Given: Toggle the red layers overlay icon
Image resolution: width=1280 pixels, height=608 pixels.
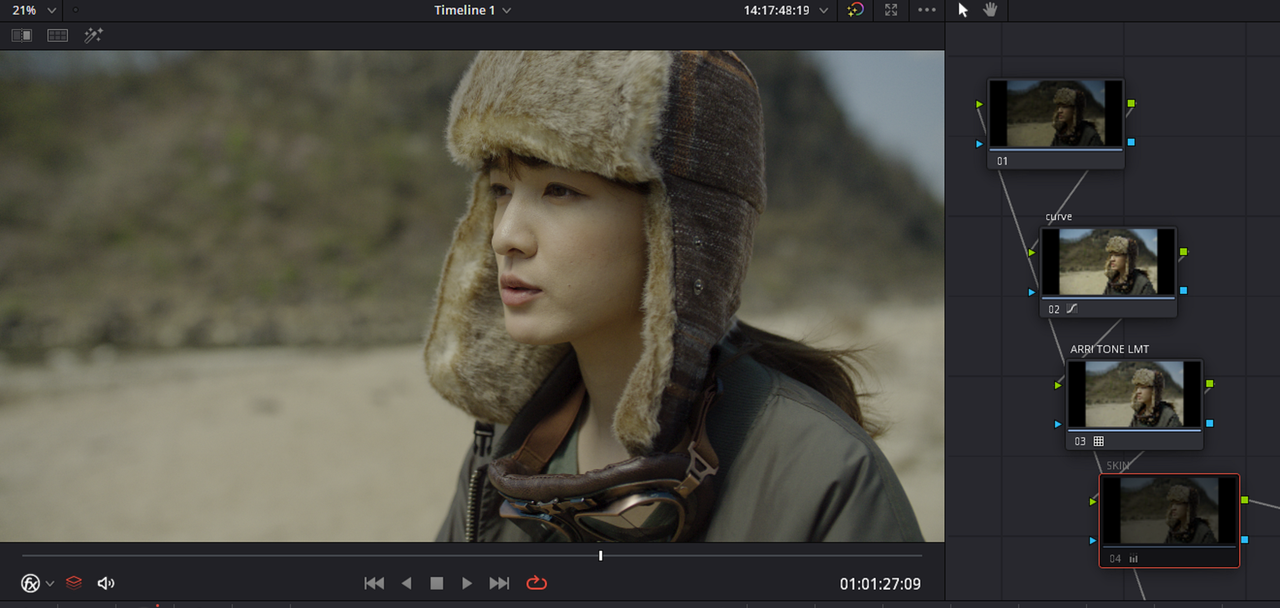Looking at the screenshot, I should tap(74, 583).
